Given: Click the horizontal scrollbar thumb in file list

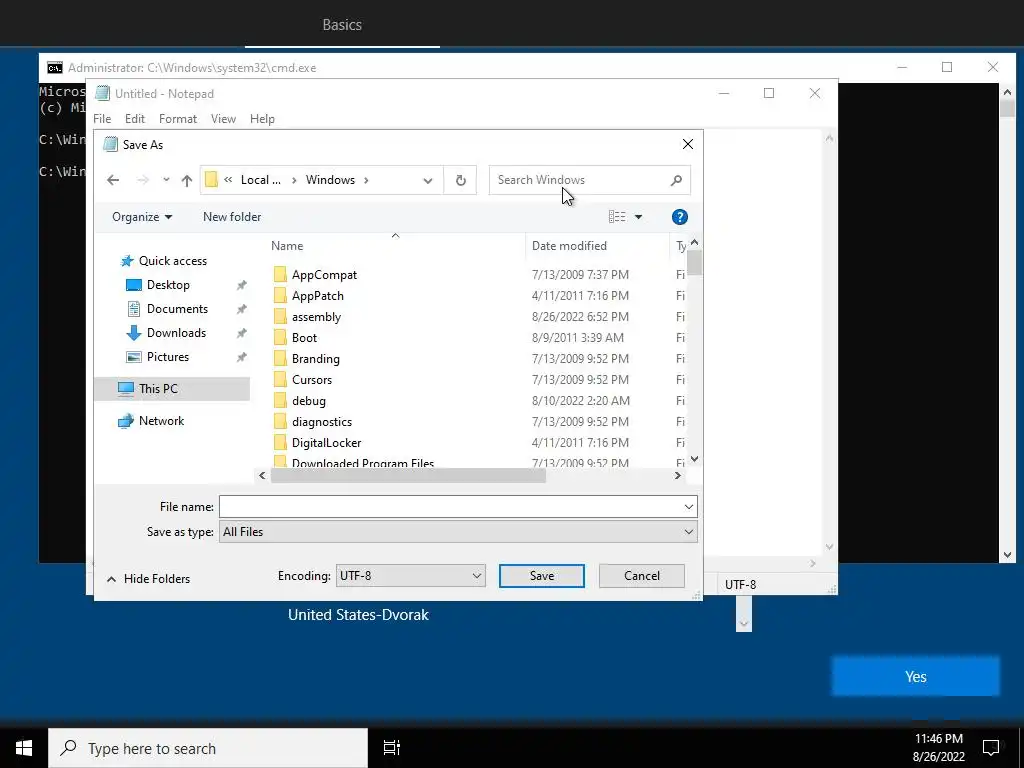Looking at the screenshot, I should click(408, 475).
